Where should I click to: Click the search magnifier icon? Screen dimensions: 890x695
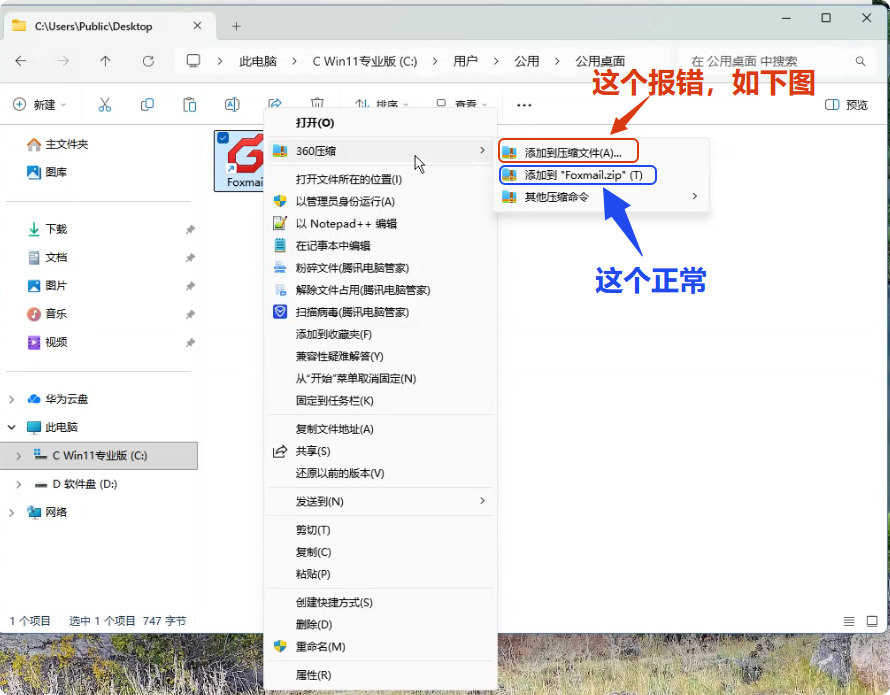[860, 61]
